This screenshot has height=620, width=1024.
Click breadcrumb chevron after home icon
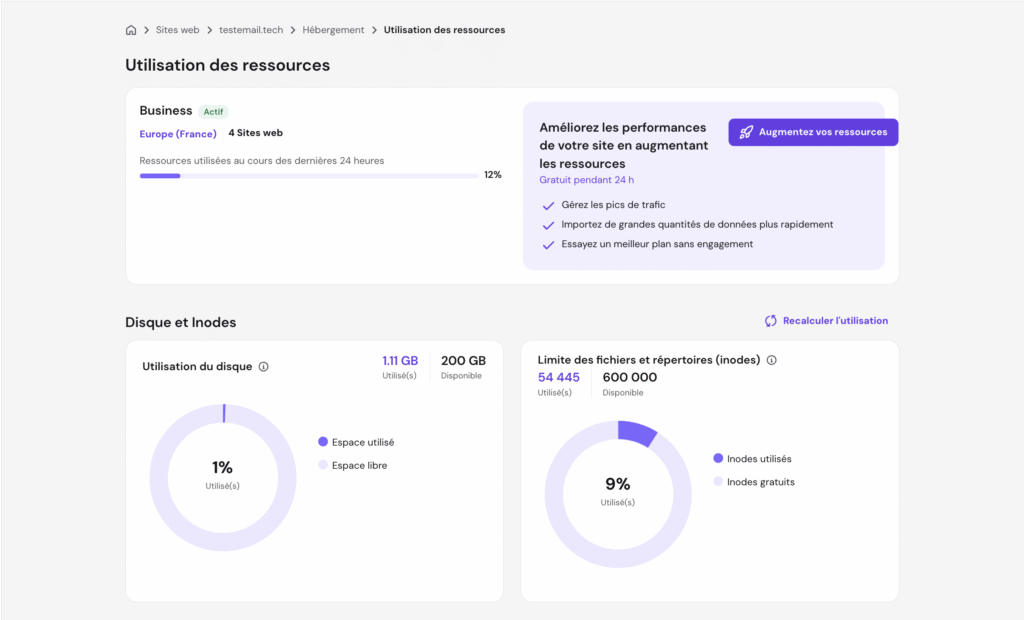point(146,30)
